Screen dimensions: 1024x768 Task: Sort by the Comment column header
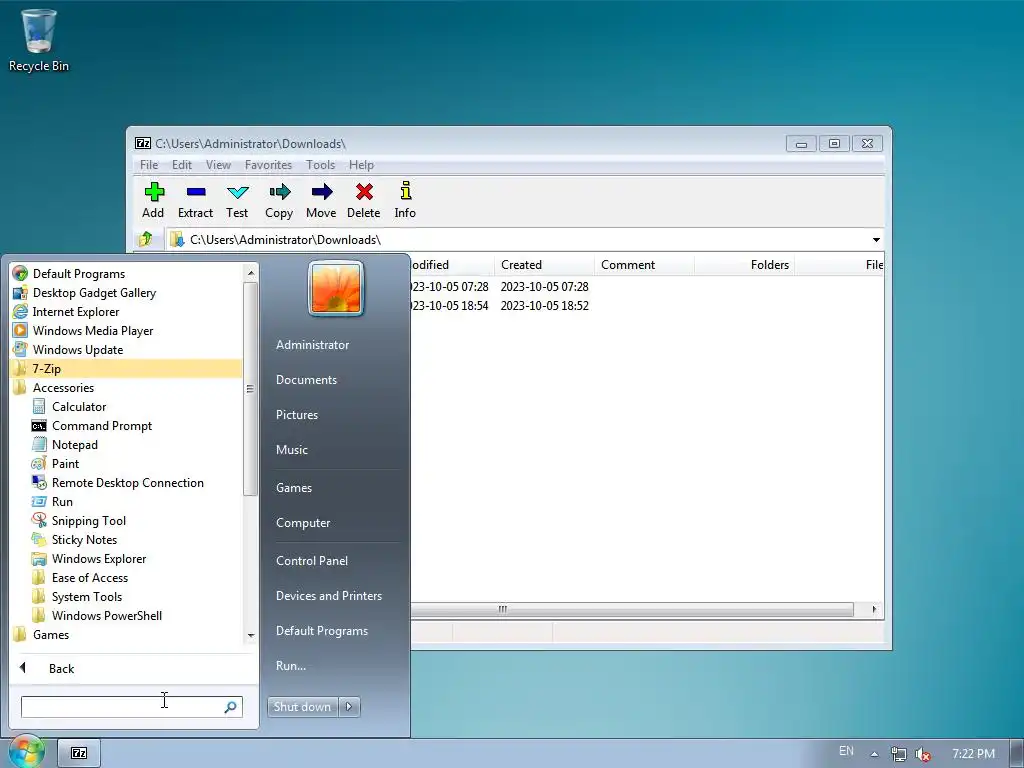click(x=644, y=264)
